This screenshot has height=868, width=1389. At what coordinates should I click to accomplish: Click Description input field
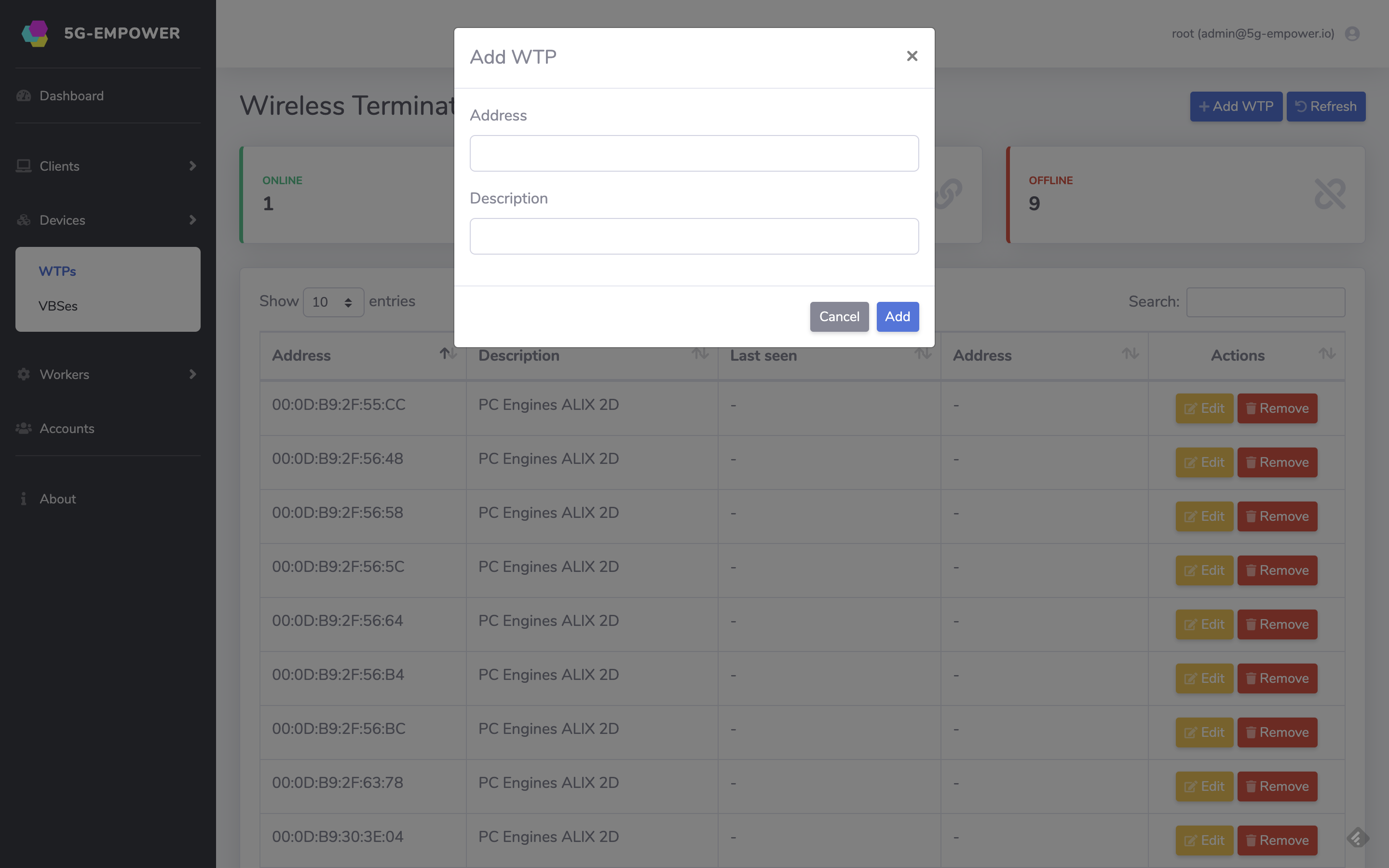click(x=694, y=236)
